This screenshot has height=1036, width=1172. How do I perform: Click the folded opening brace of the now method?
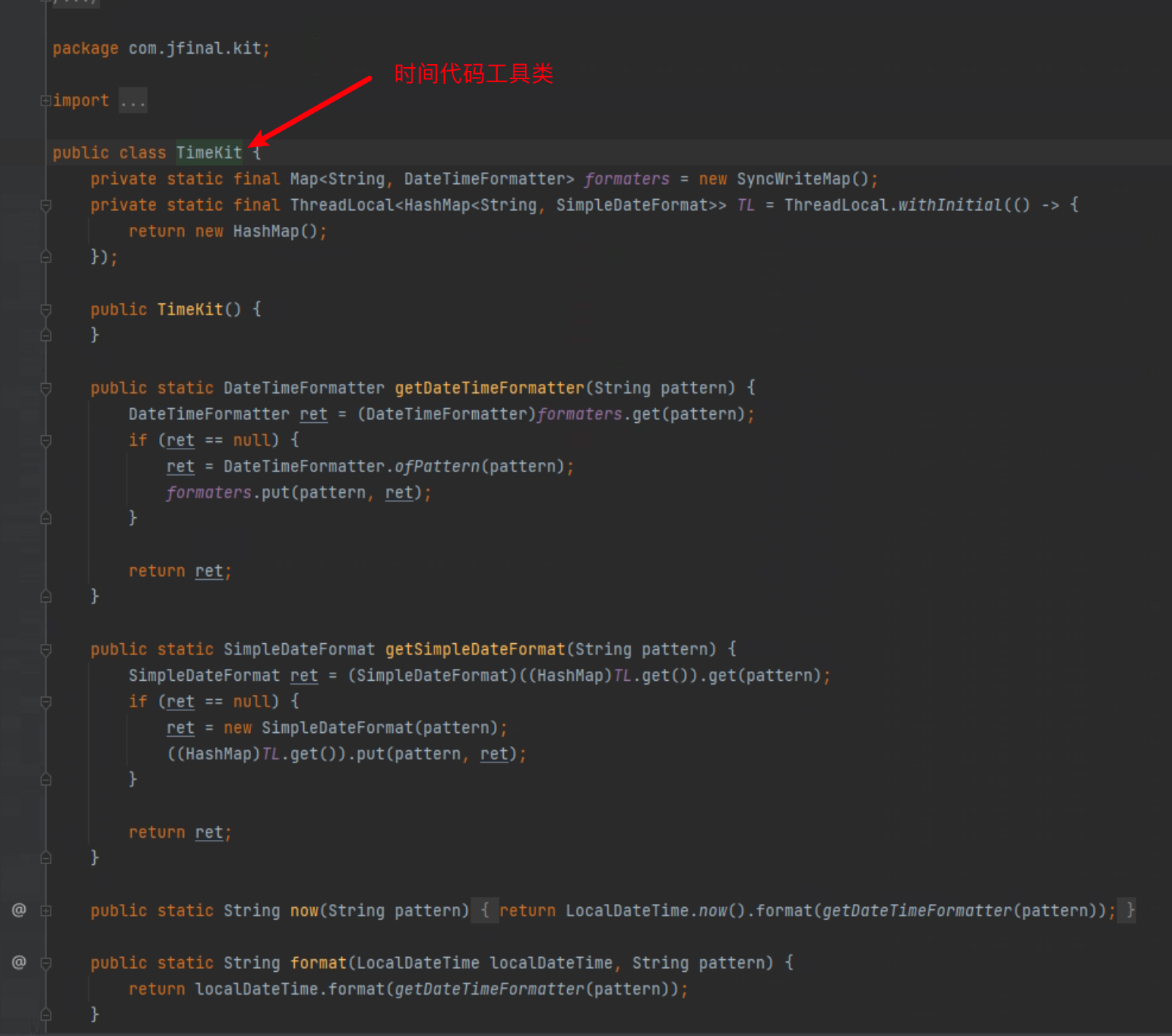tap(485, 911)
